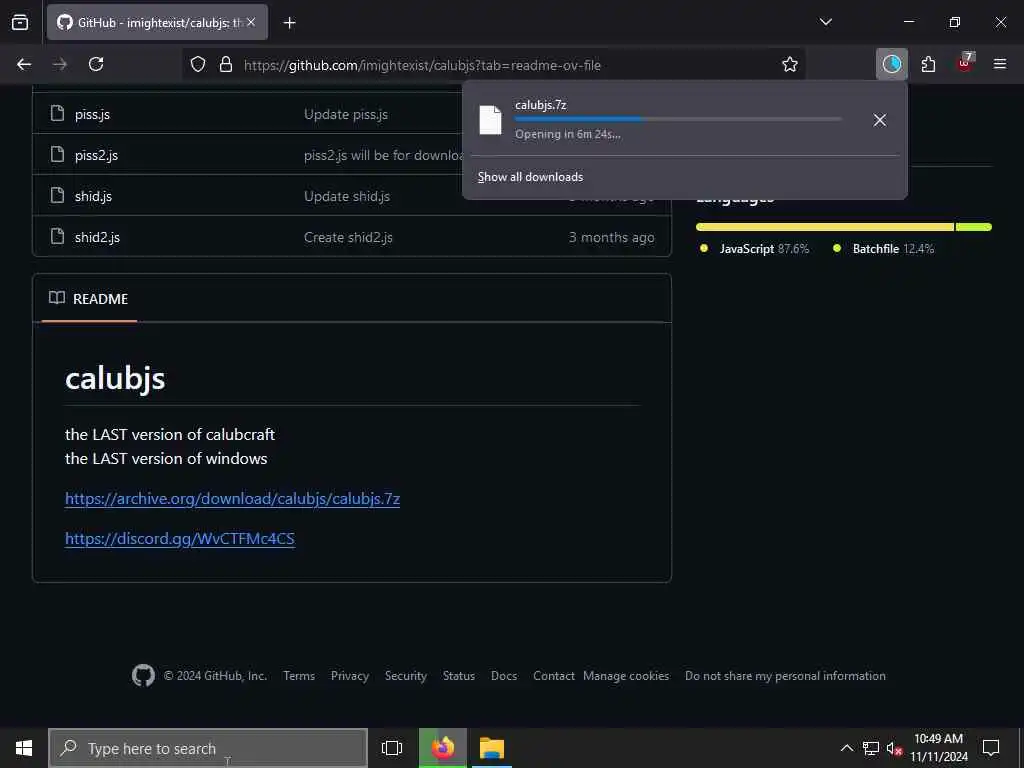Click the muted volume tray icon
This screenshot has height=768, width=1024.
pyautogui.click(x=894, y=748)
